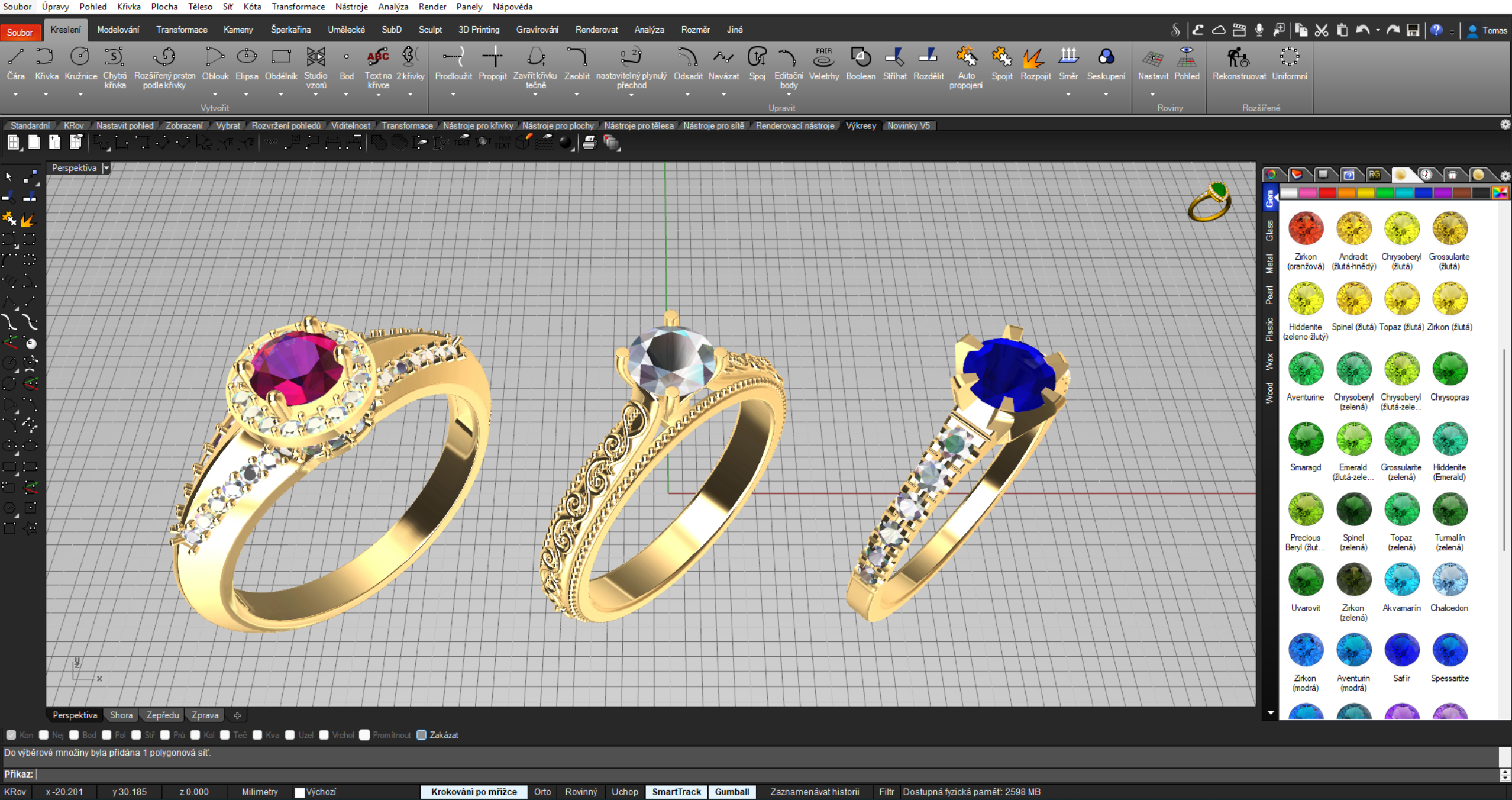The image size is (1512, 800).
Task: Choose the Oblouk arc tool
Action: click(x=215, y=63)
